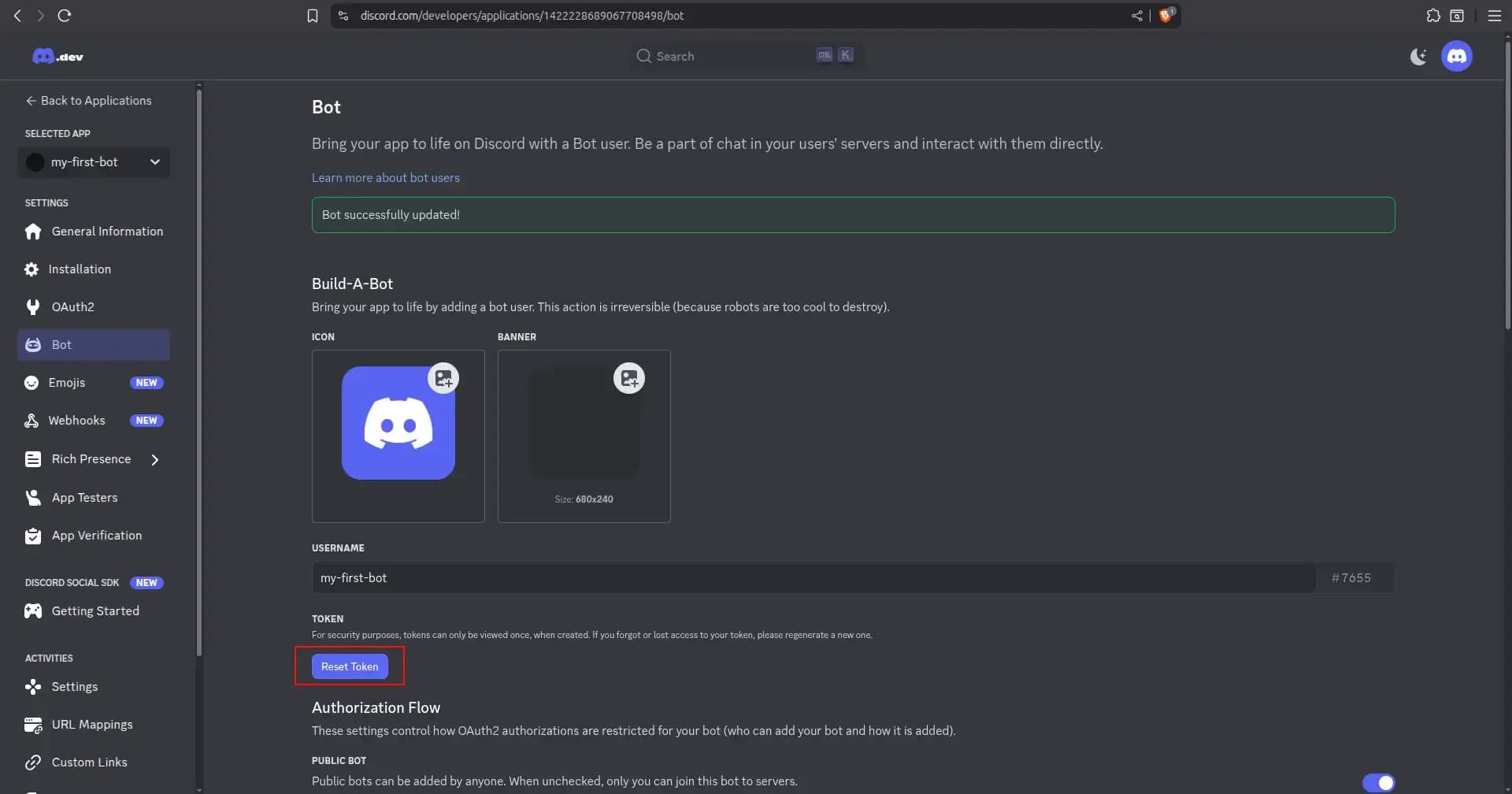The image size is (1512, 794).
Task: Open the user profile avatar menu
Action: pos(1457,56)
